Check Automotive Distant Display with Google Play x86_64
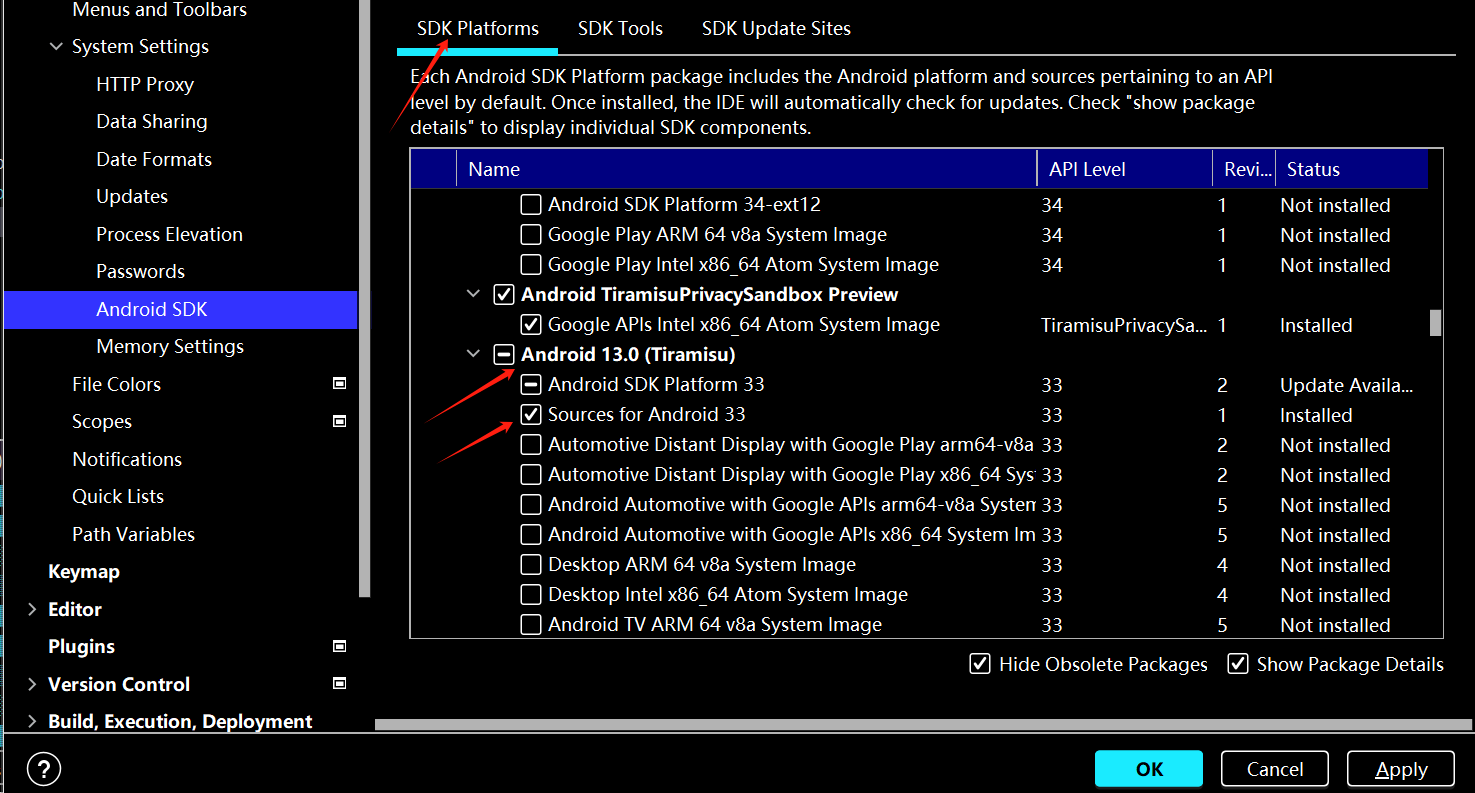This screenshot has width=1475, height=793. pyautogui.click(x=531, y=475)
